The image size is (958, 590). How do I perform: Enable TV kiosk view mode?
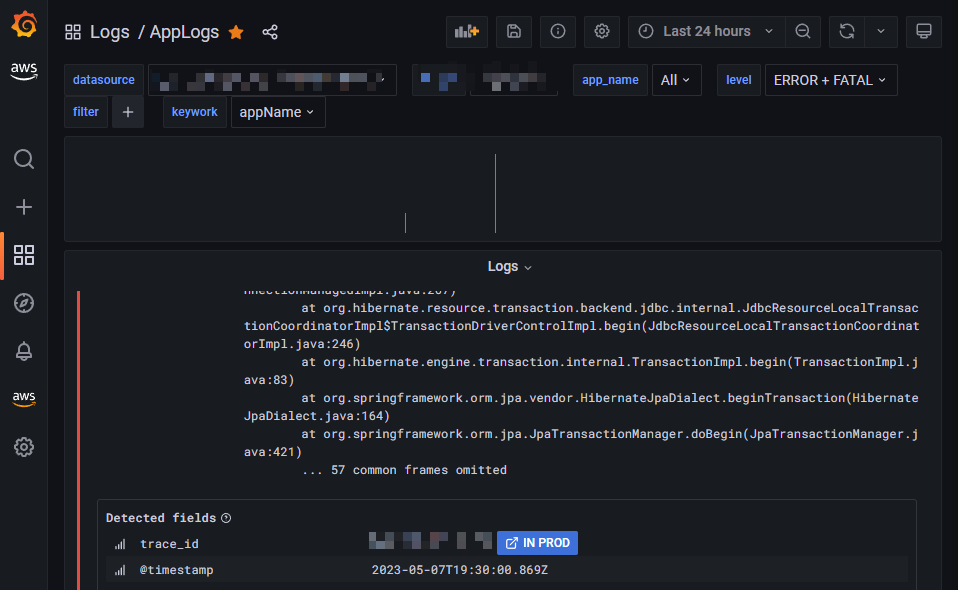coord(923,31)
